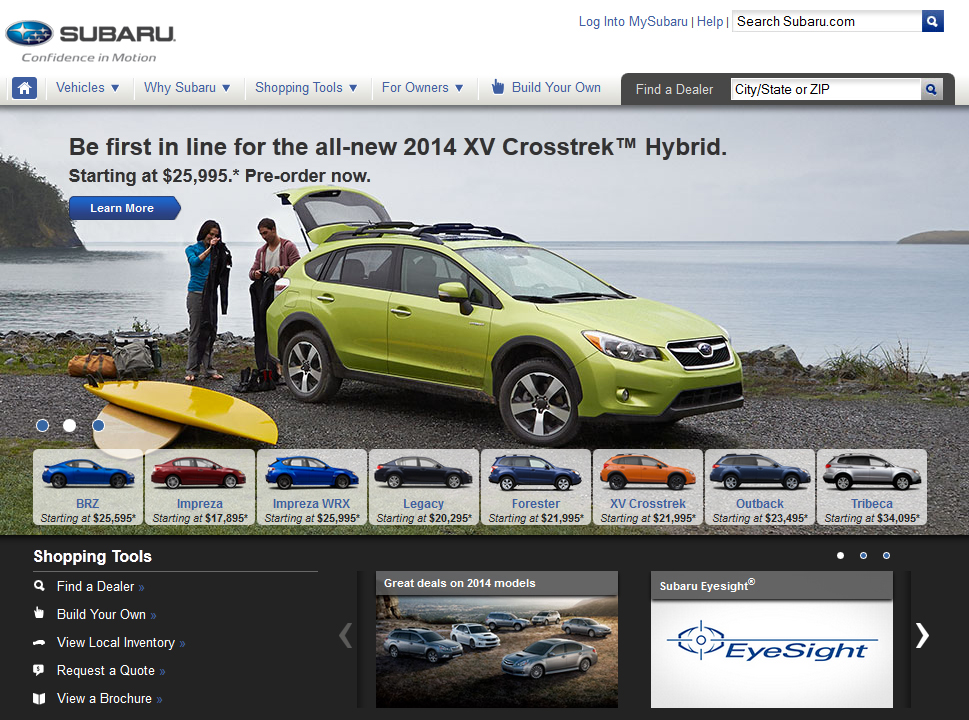Open the For Owners menu
Image resolution: width=969 pixels, height=720 pixels.
click(422, 88)
